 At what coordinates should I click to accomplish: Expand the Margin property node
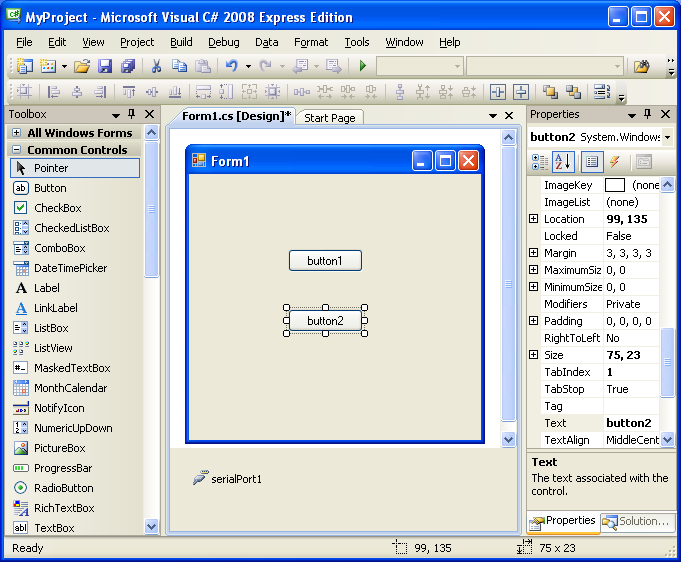point(533,253)
